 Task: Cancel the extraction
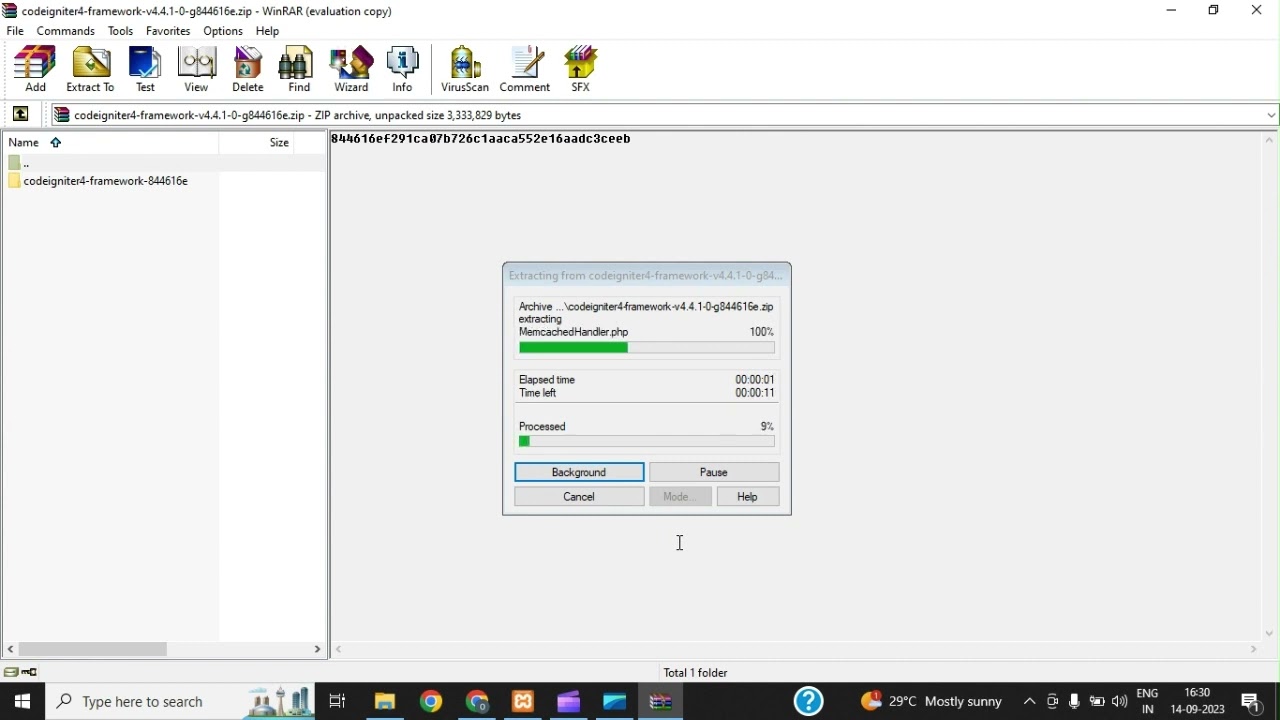pyautogui.click(x=580, y=498)
